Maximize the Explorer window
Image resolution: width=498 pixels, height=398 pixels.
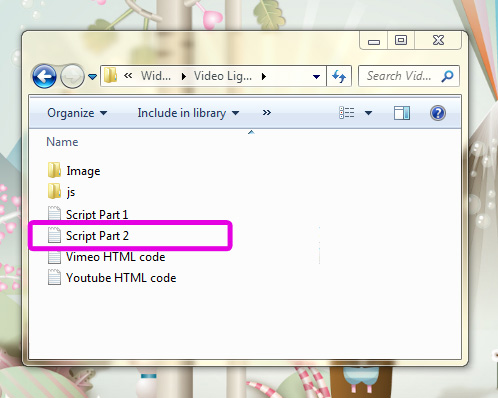(401, 41)
